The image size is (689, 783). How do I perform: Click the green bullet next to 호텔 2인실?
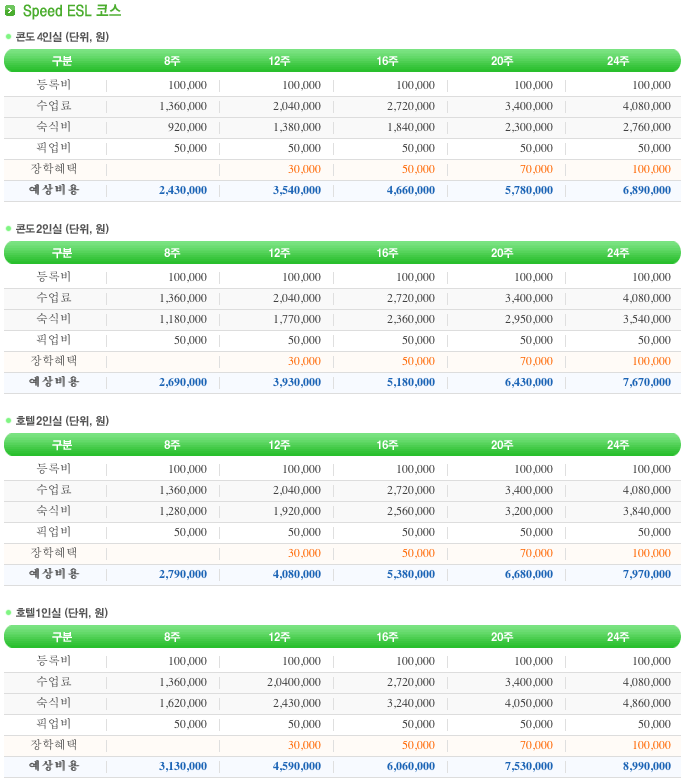[8, 420]
